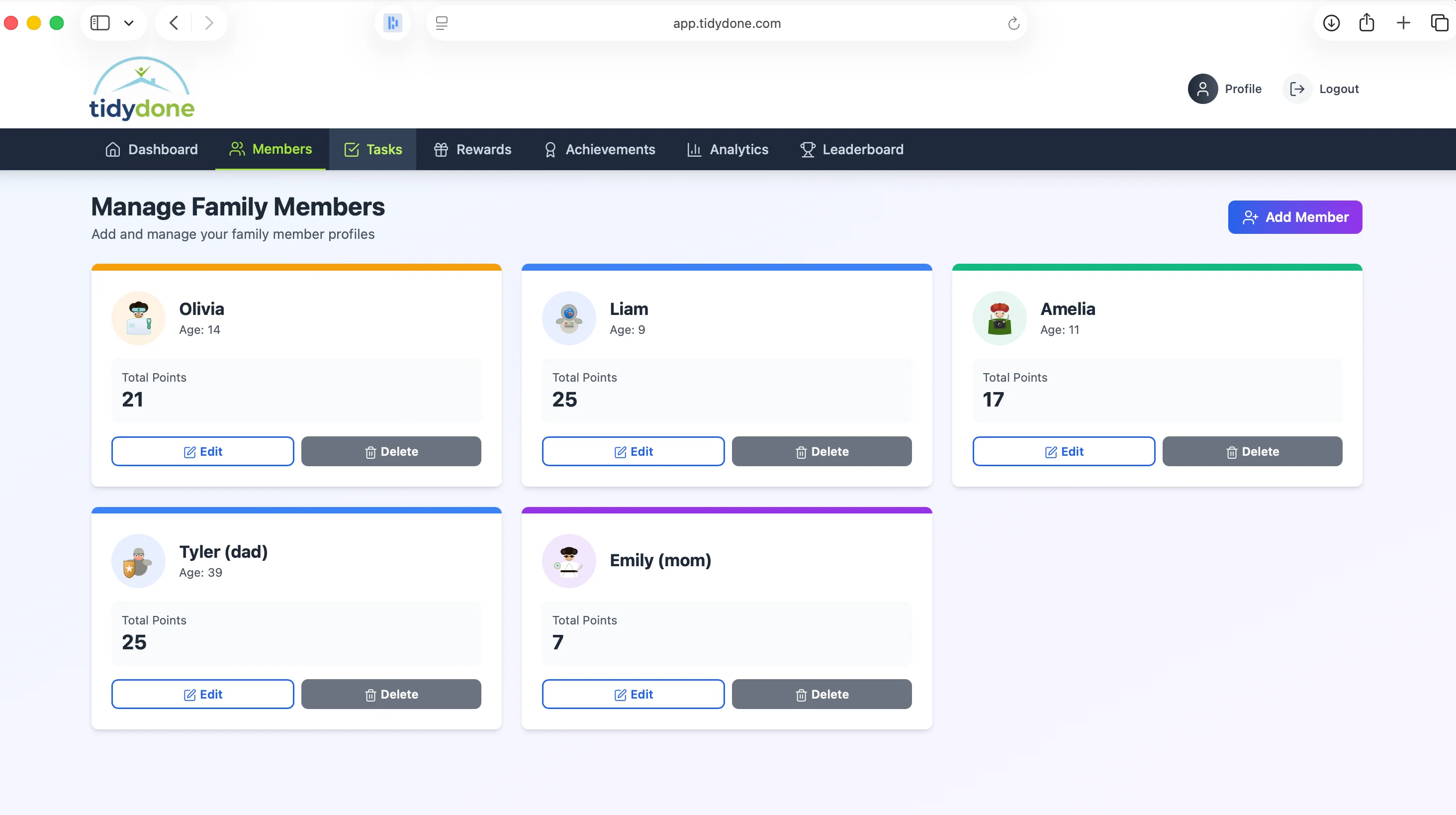
Task: Go forward with the browser forward arrow
Action: tap(209, 23)
